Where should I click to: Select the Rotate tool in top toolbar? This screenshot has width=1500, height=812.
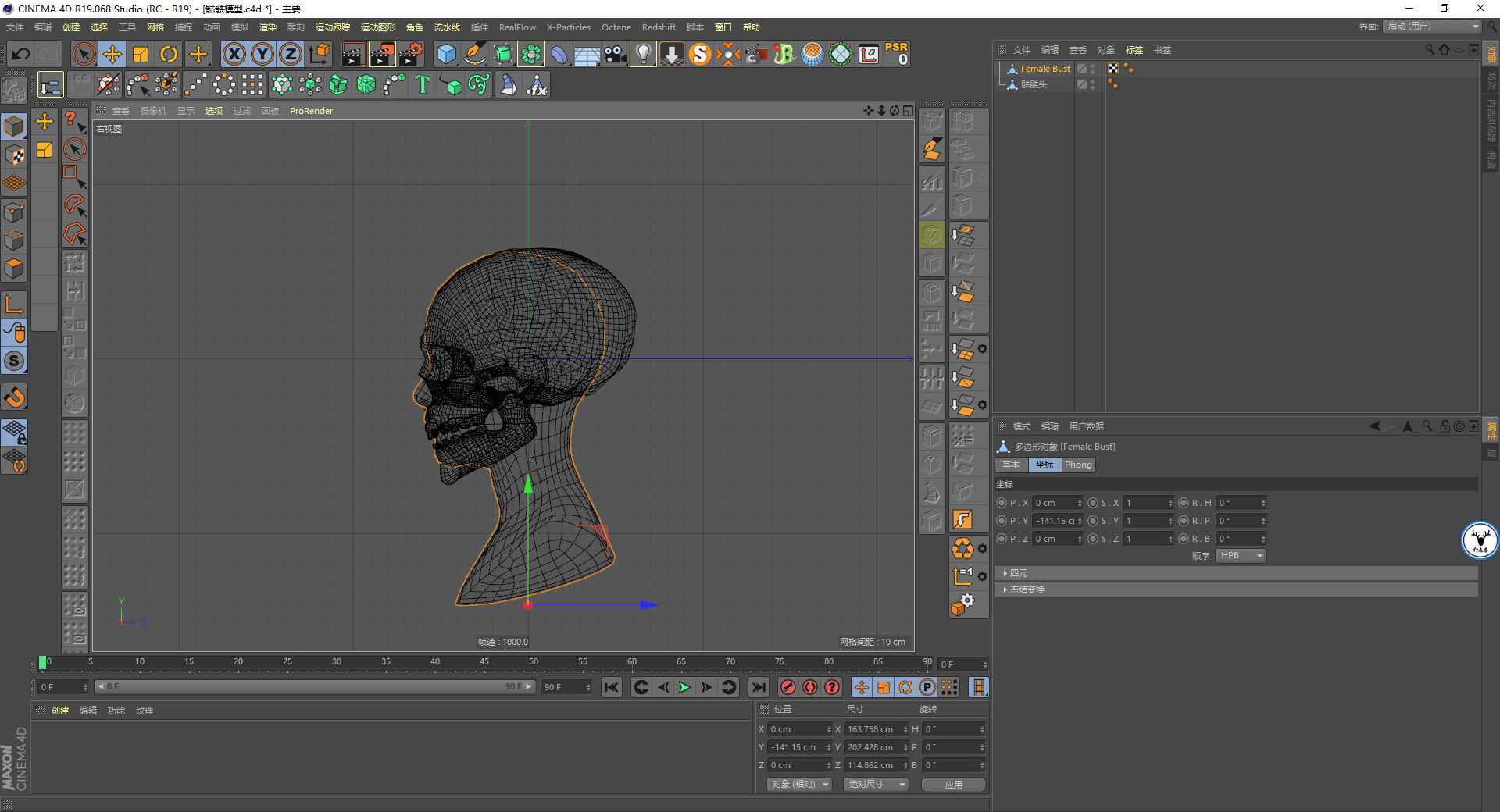click(169, 54)
